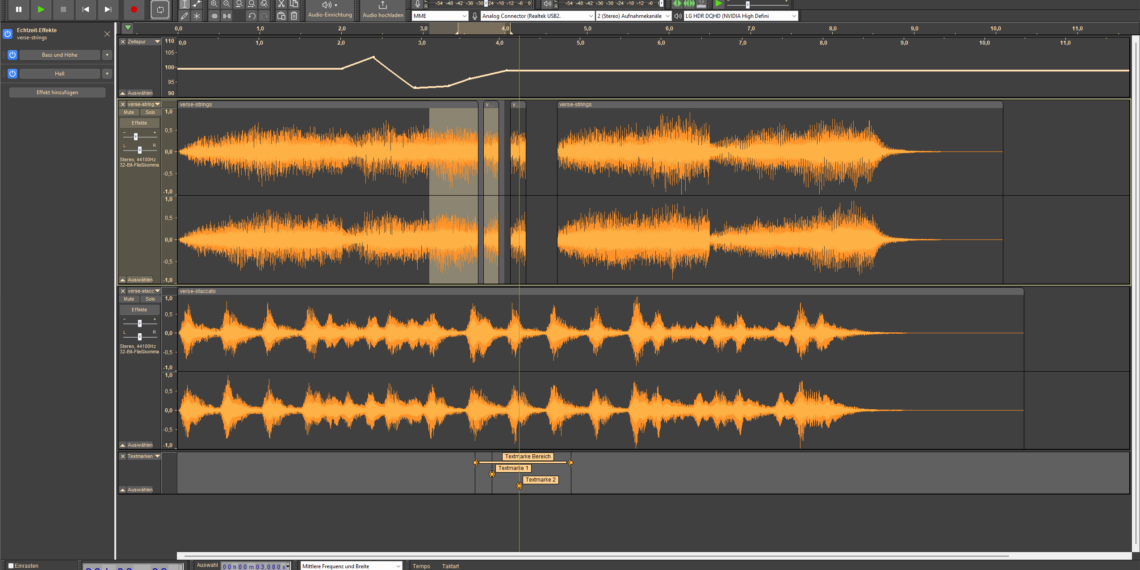
Task: Select the Draw pencil tool
Action: point(184,16)
